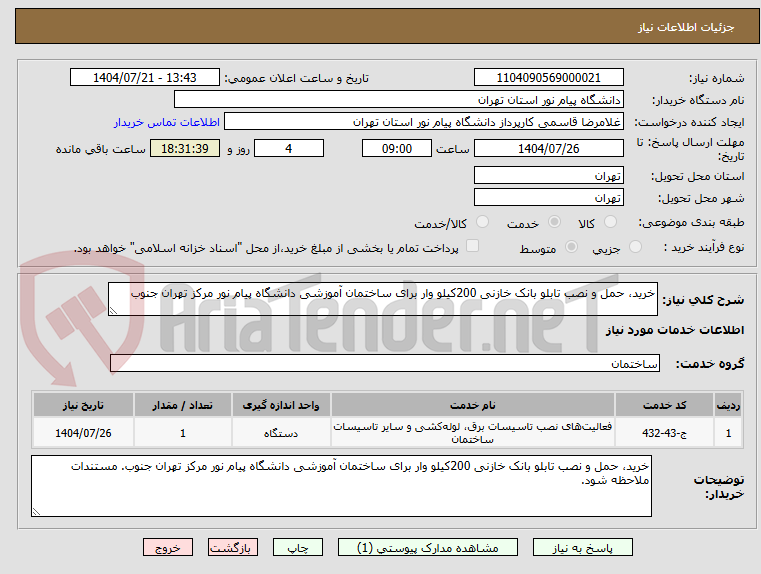Toggle the اسناد خزانه اسلامی payment checkbox
Viewport: 761px width, 574px height.
coord(472,246)
